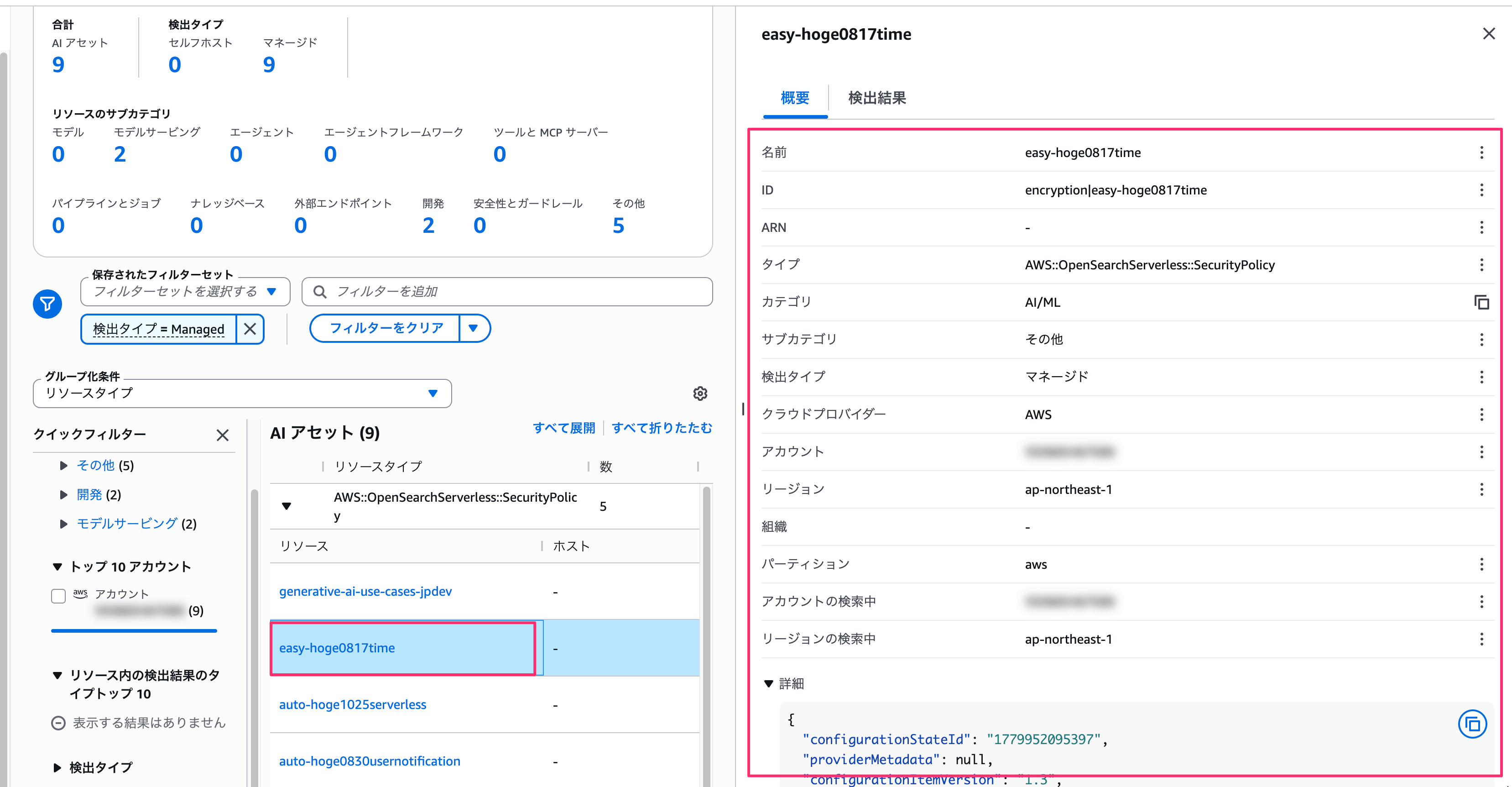The width and height of the screenshot is (1512, 787).
Task: Remove the 検出タイプ = Managed filter chip
Action: coord(250,329)
